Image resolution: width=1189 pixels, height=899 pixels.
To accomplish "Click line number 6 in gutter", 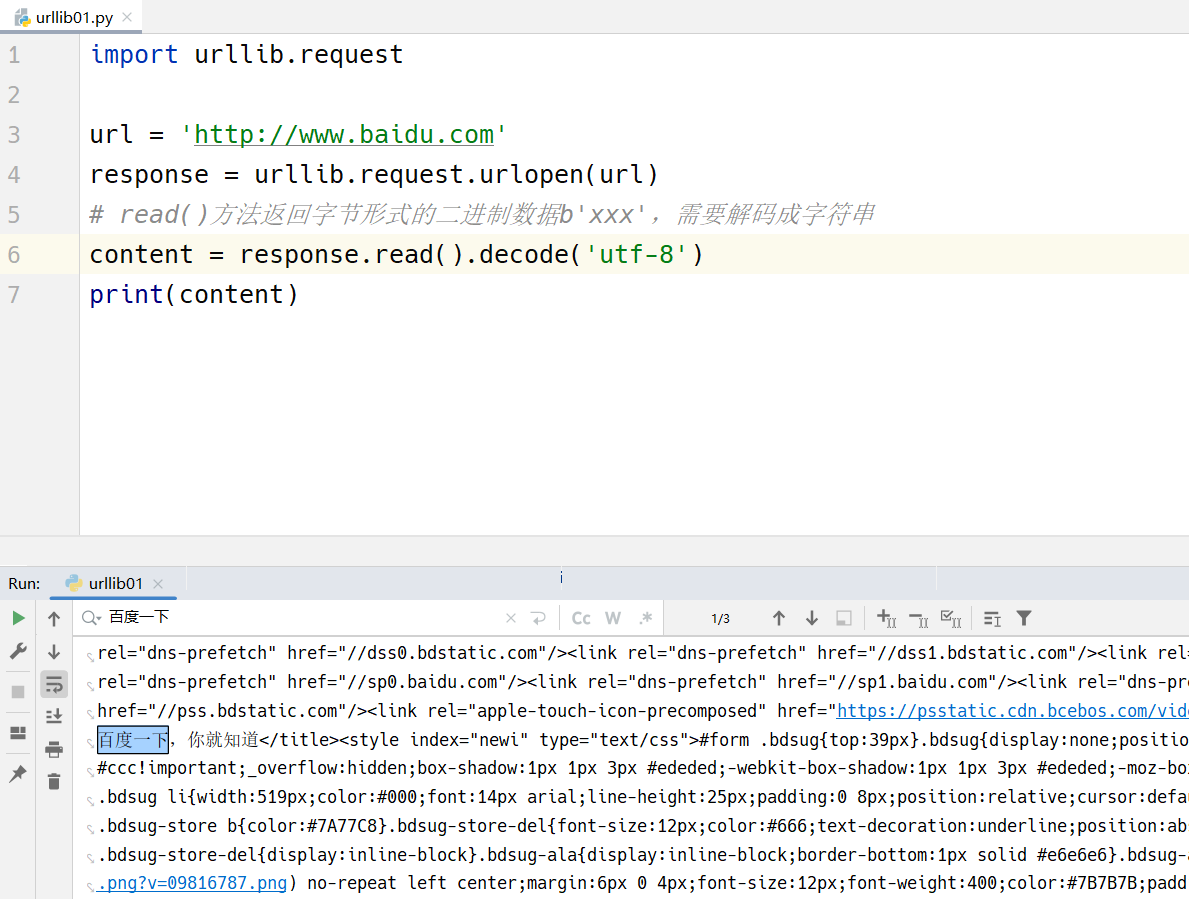I will [x=14, y=255].
